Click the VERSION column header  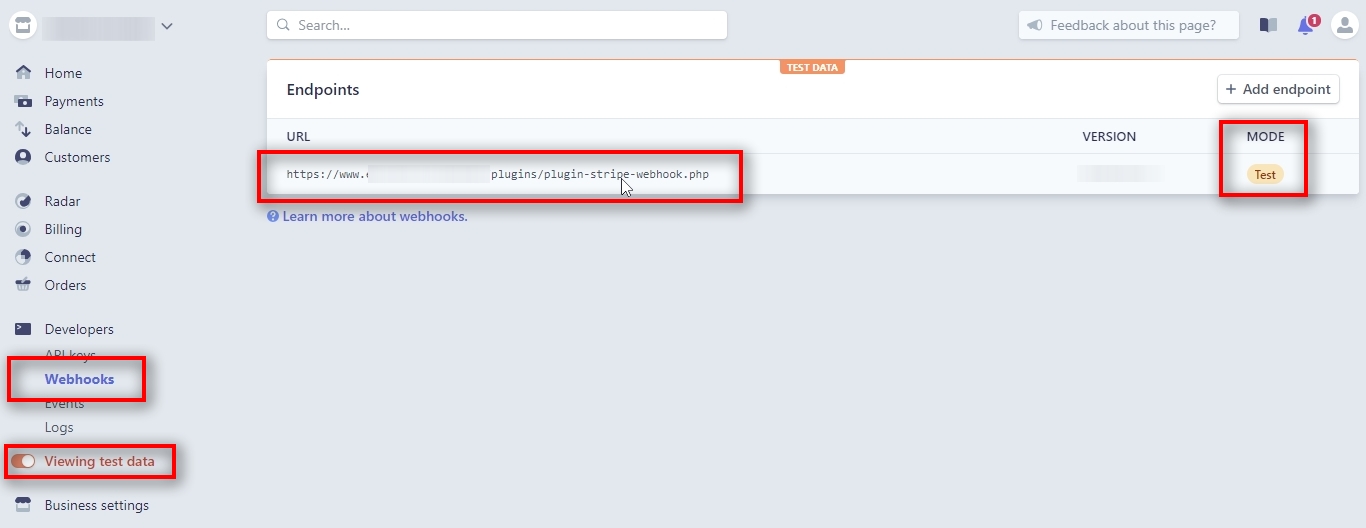click(x=1109, y=137)
